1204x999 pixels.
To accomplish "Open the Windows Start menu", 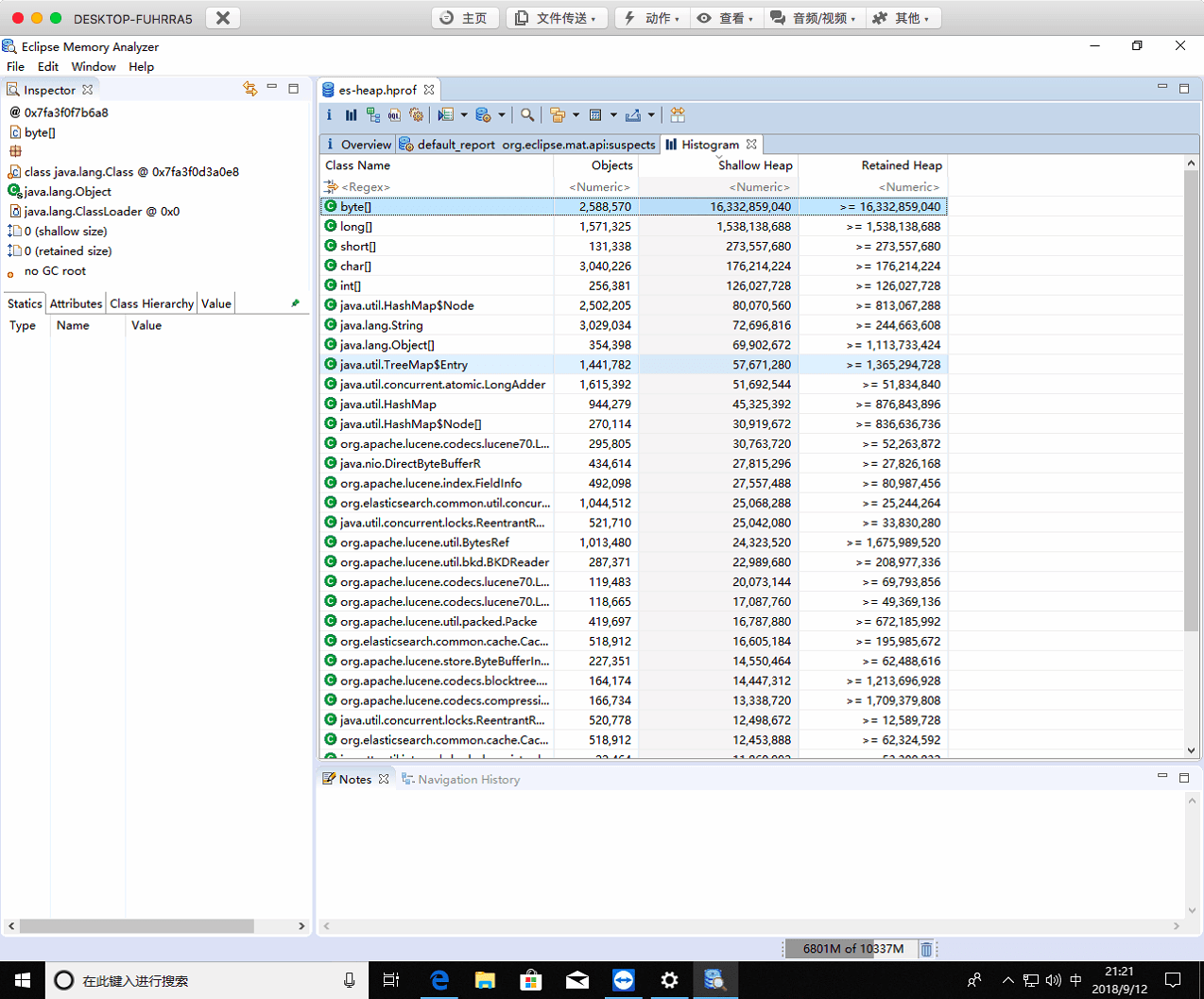I will click(23, 980).
